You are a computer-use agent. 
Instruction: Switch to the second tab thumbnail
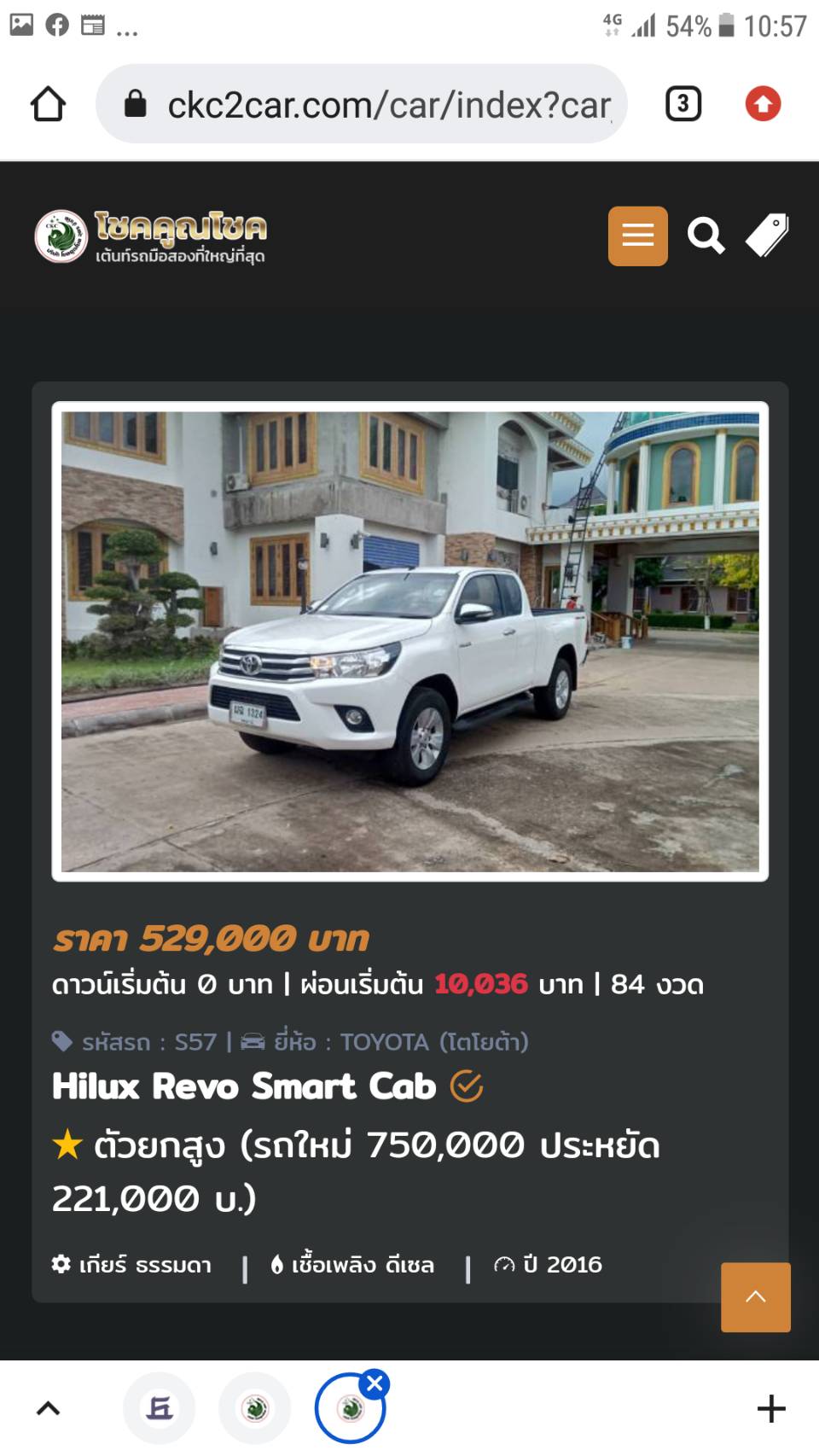(255, 1408)
